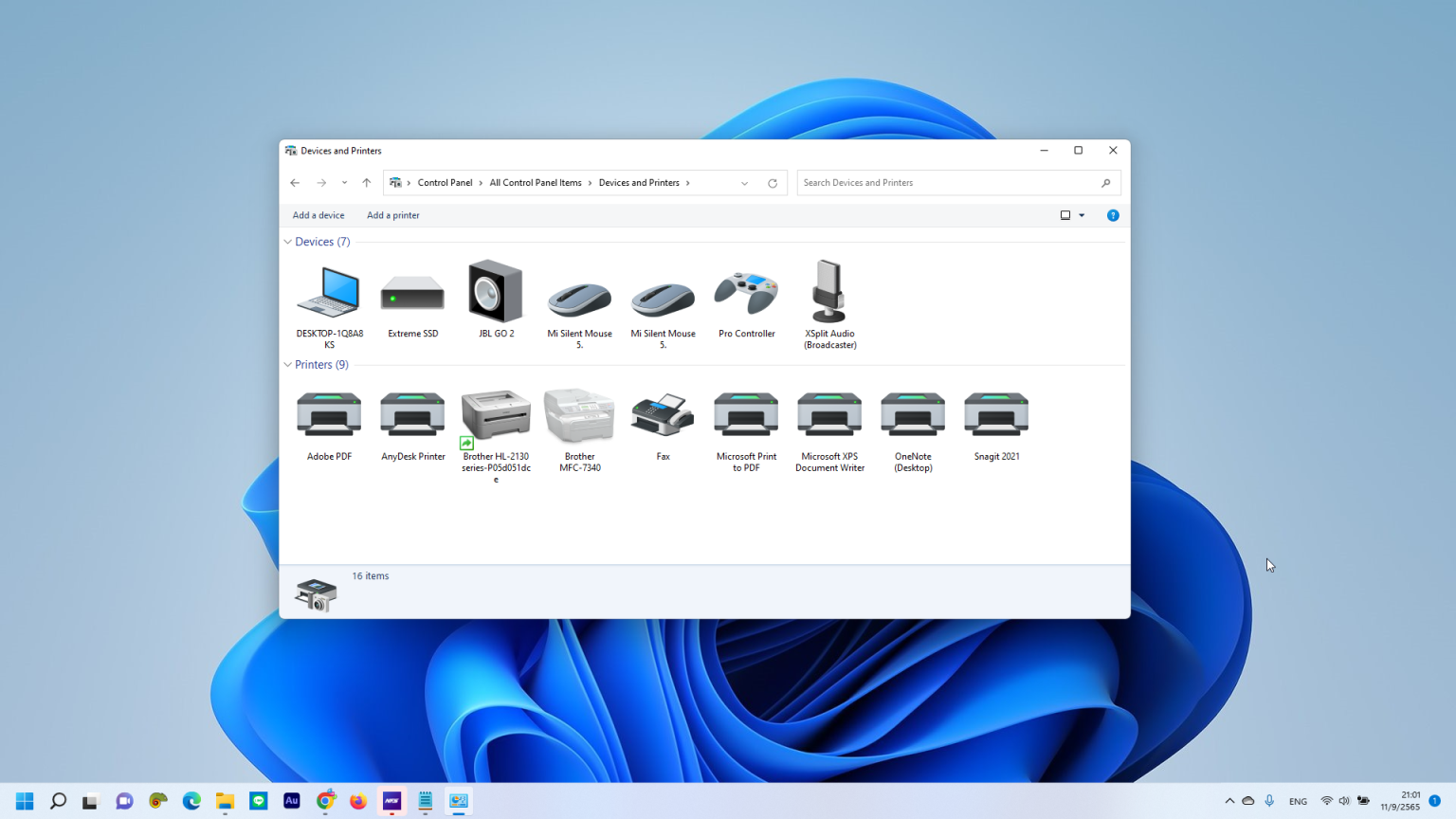
Task: Go back with the Back arrow
Action: tap(295, 183)
